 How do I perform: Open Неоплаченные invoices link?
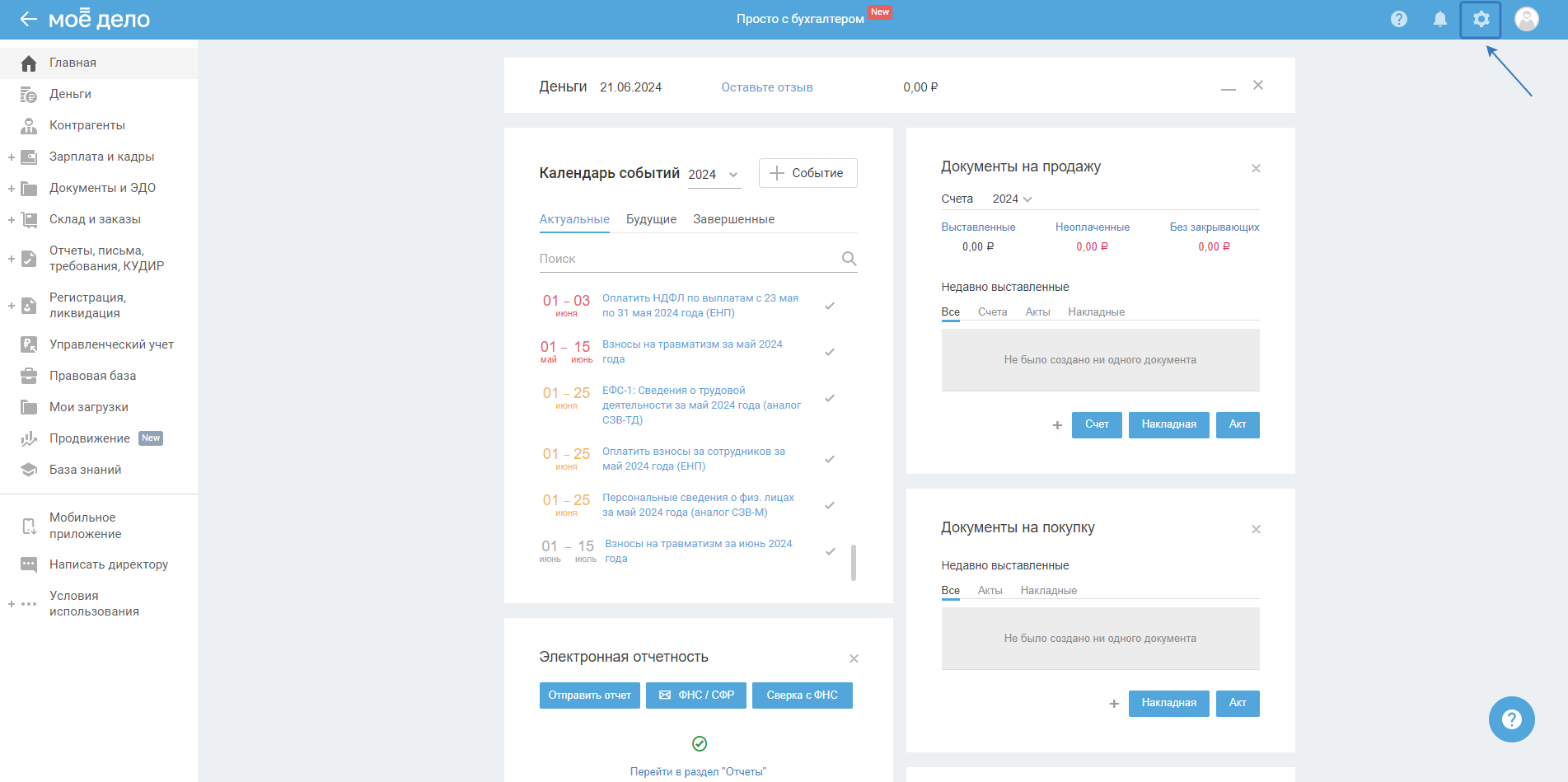(x=1093, y=227)
